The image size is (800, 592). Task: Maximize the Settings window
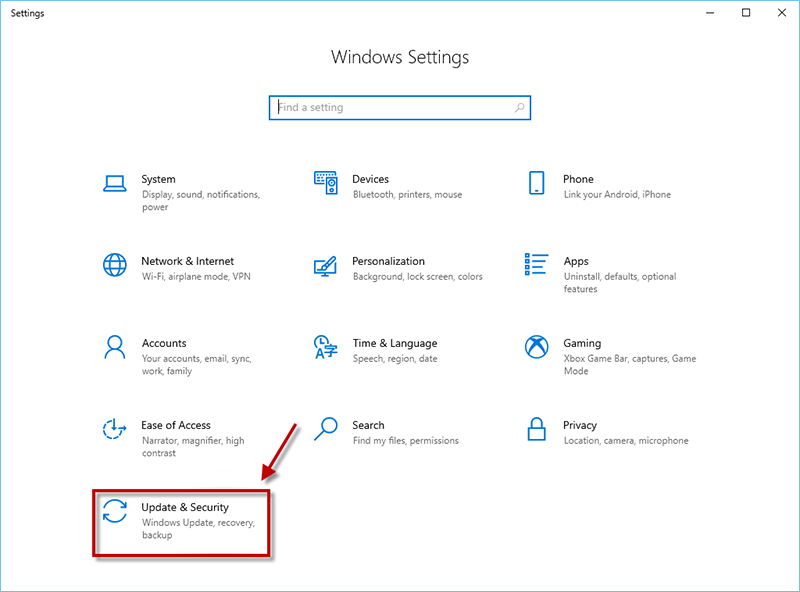tap(746, 13)
